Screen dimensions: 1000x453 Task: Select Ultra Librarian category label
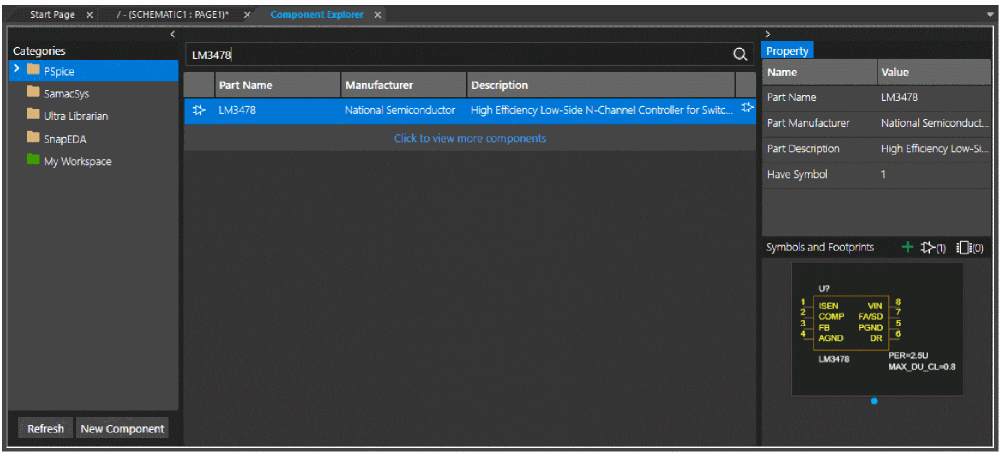[x=76, y=116]
